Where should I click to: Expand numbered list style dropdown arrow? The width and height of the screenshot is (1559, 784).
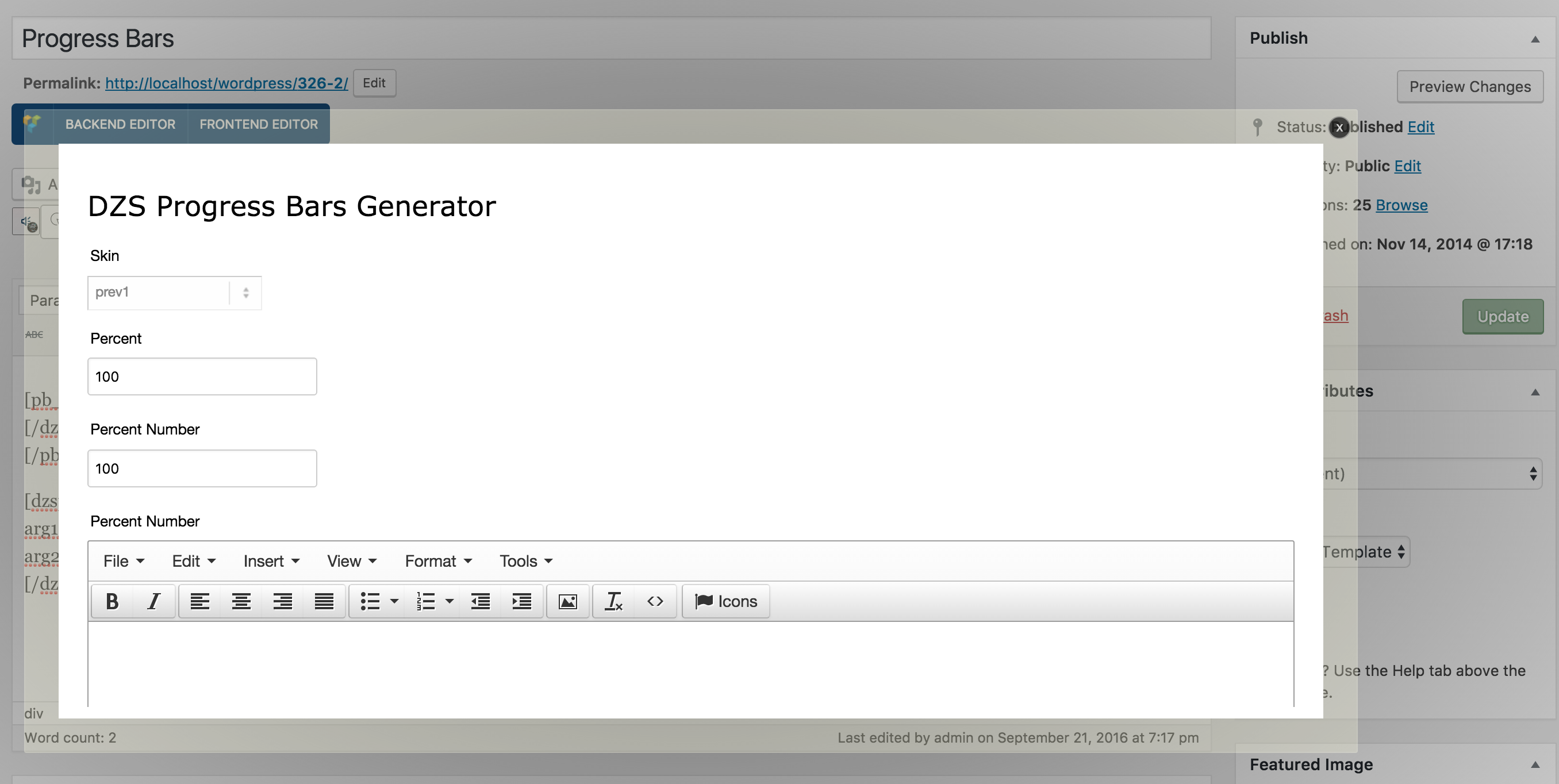[x=449, y=601]
